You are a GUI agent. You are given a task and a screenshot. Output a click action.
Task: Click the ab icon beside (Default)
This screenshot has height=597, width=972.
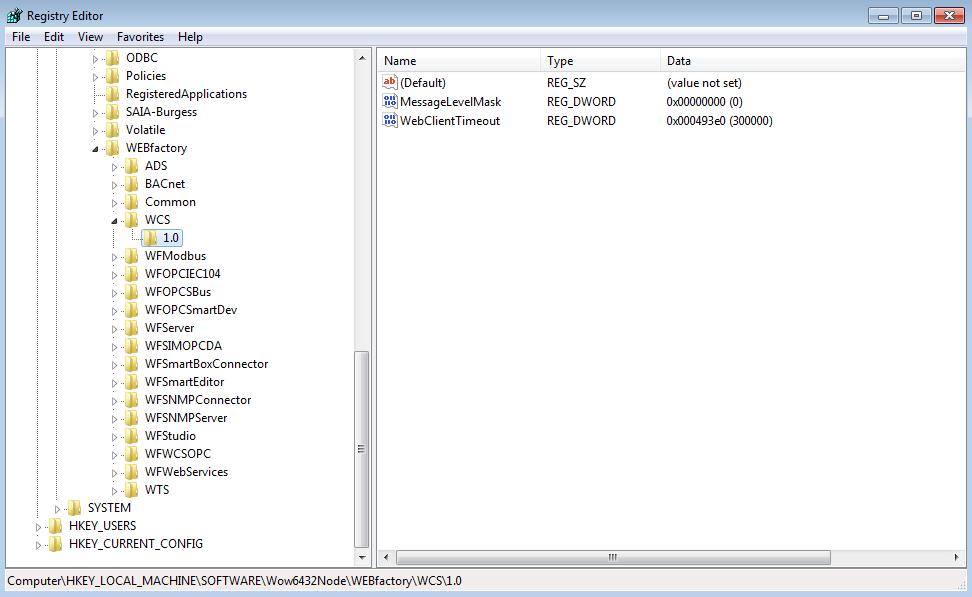click(390, 82)
